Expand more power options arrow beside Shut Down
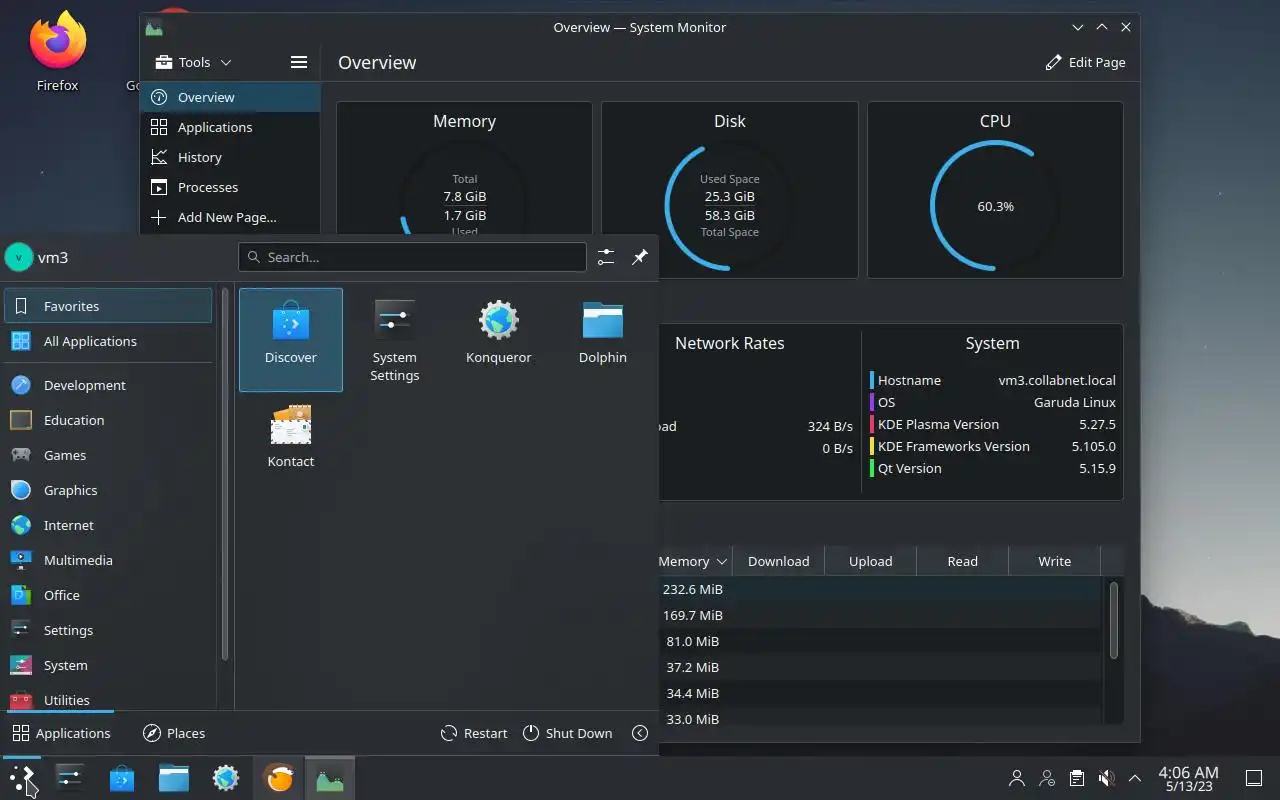Screen dimensions: 1280x800 640,733
